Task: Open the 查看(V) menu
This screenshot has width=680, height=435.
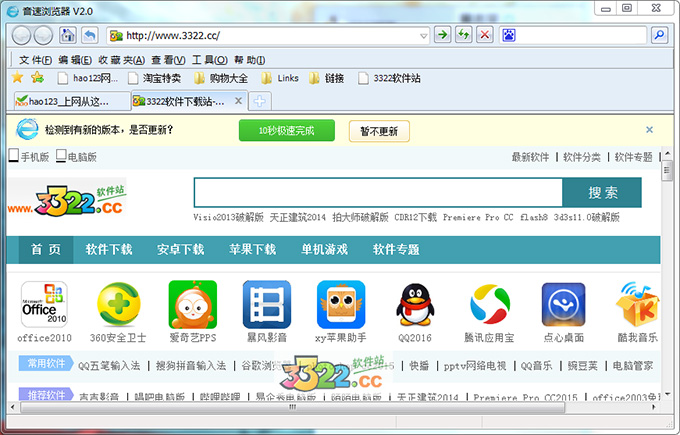Action: 168,60
